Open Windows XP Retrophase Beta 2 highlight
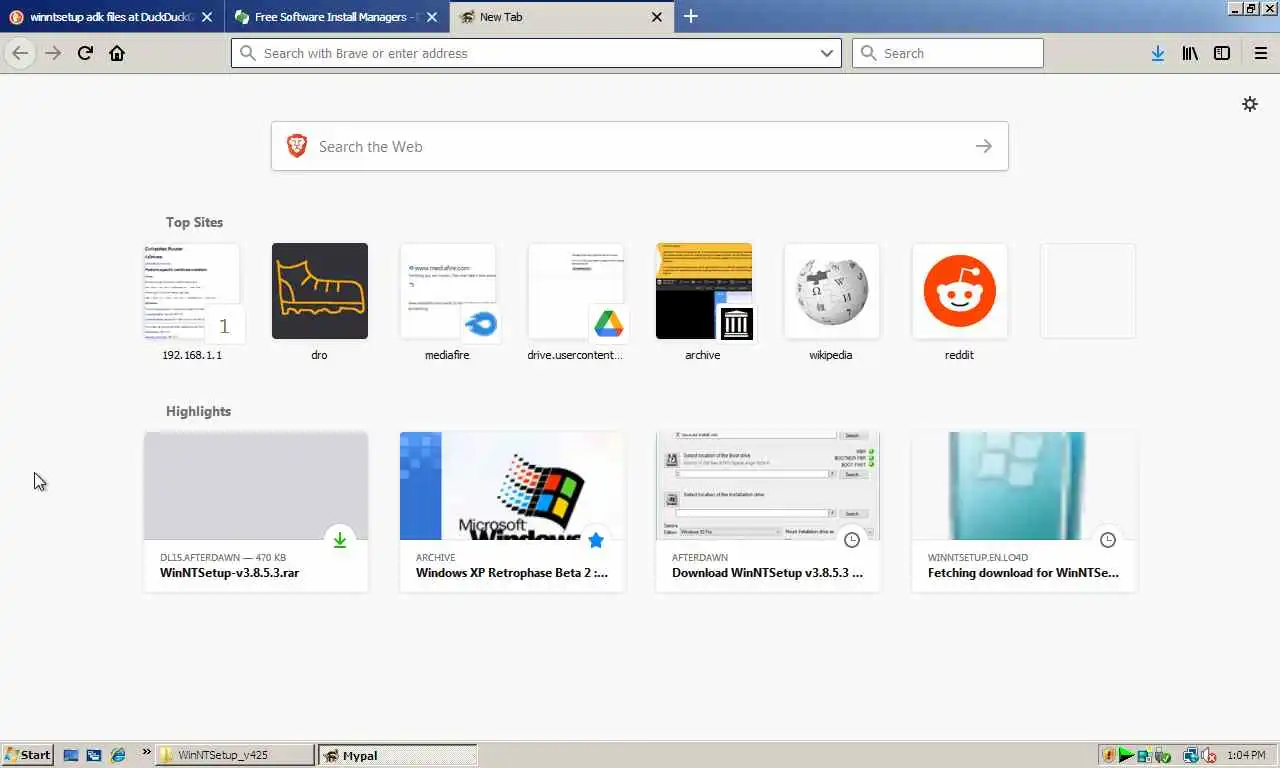The height and width of the screenshot is (768, 1280). 512,512
